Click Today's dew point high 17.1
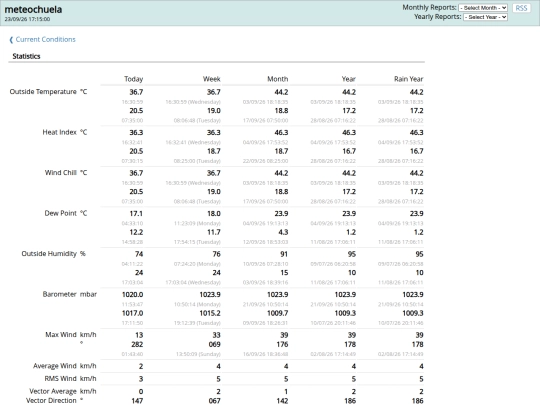The width and height of the screenshot is (540, 405). [136, 214]
